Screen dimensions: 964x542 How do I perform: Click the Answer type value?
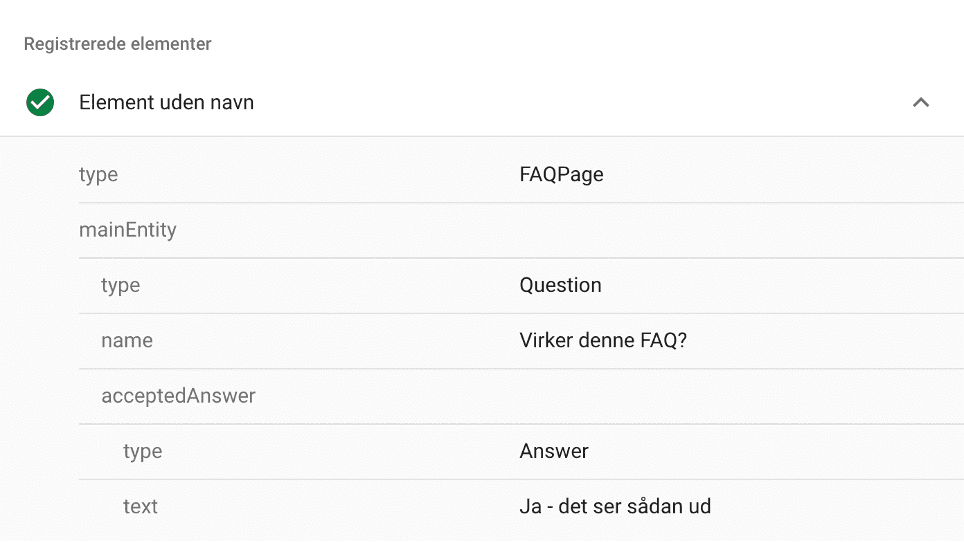(554, 451)
